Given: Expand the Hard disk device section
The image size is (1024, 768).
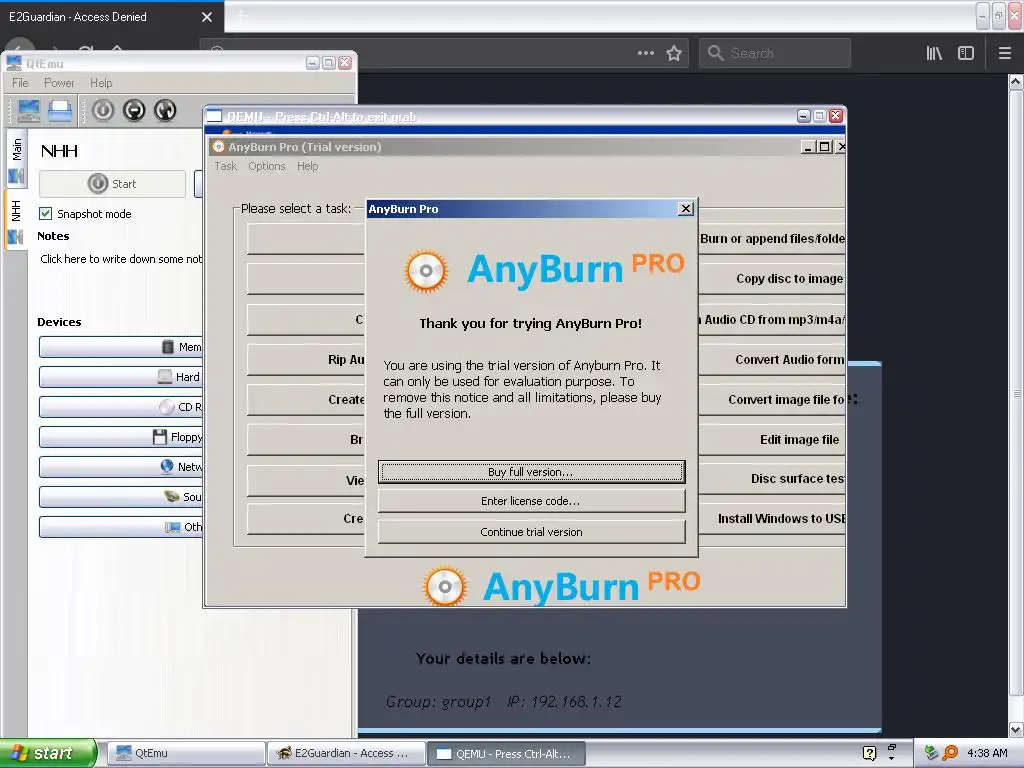Looking at the screenshot, I should point(121,377).
